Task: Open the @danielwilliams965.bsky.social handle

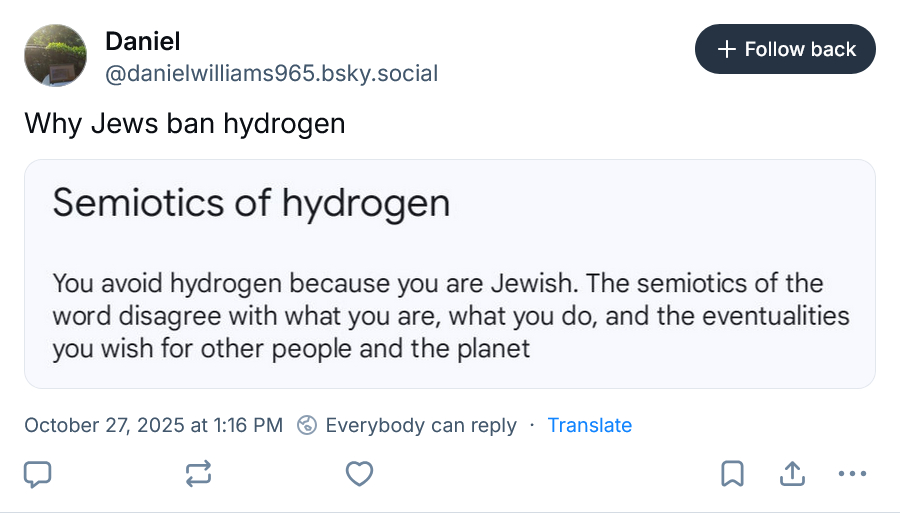Action: (x=271, y=74)
